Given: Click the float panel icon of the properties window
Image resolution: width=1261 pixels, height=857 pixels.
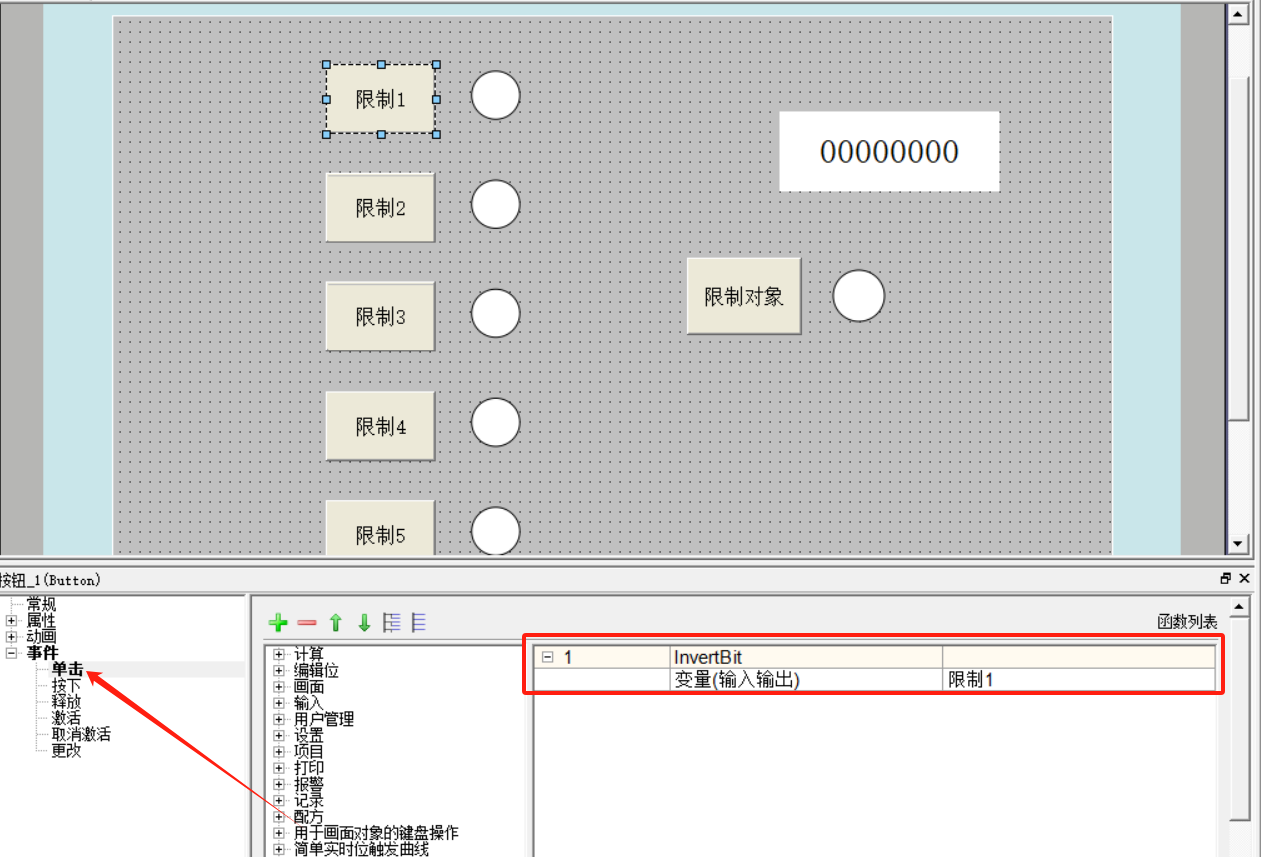Looking at the screenshot, I should pyautogui.click(x=1226, y=578).
